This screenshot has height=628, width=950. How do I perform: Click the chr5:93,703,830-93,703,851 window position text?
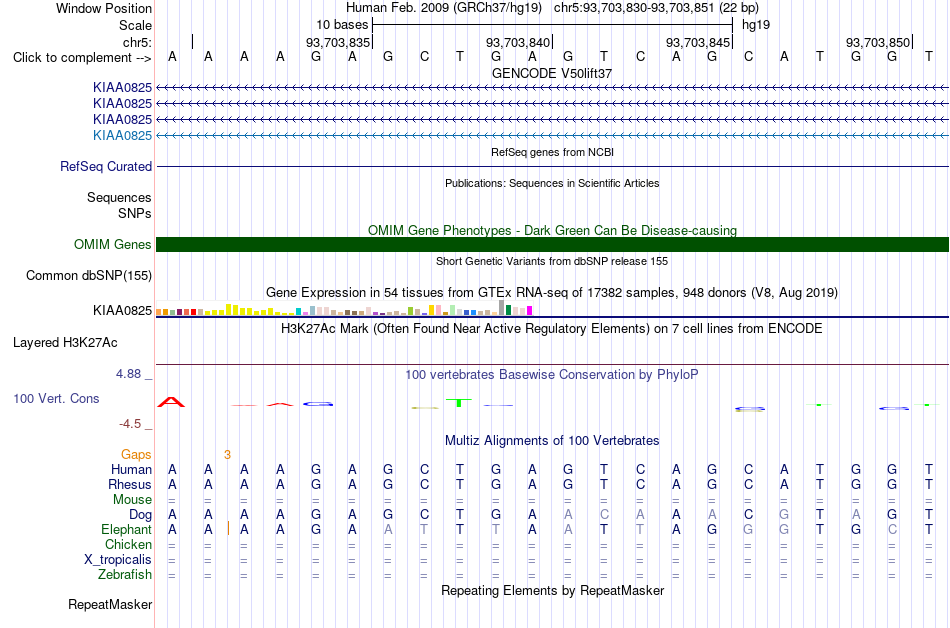click(x=656, y=8)
